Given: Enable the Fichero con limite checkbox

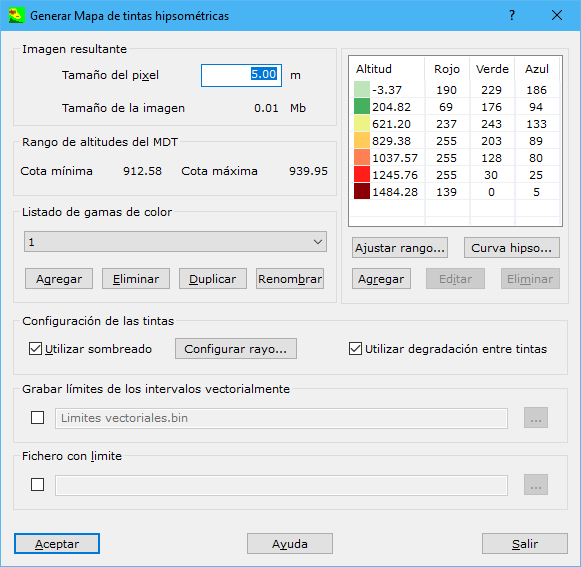Looking at the screenshot, I should coord(37,484).
